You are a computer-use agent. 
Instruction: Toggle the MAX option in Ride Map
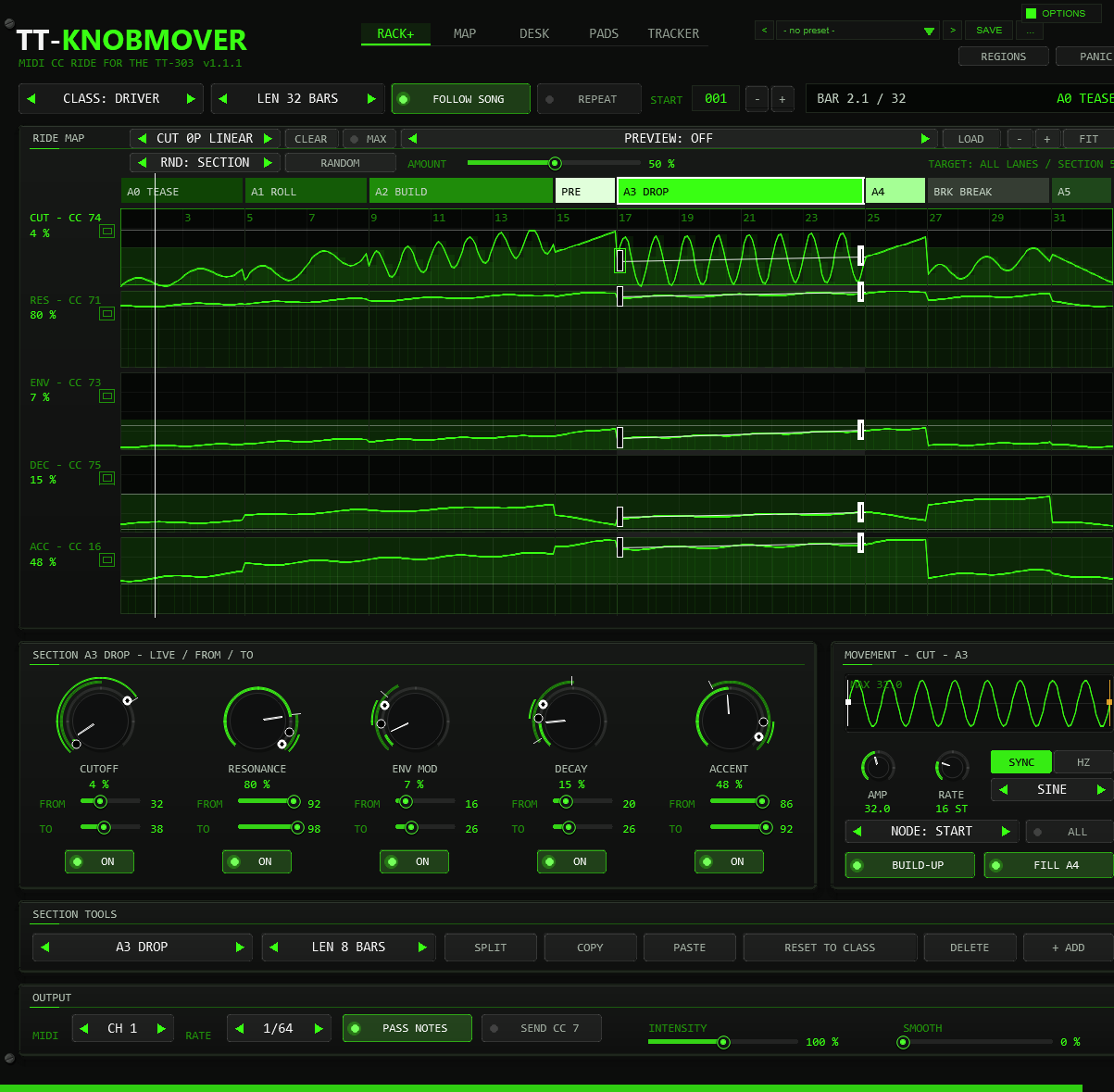point(369,139)
